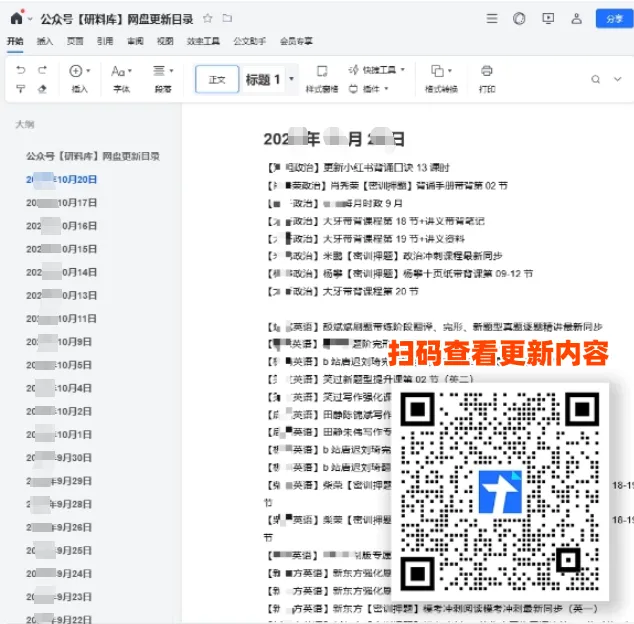Screen dimensions: 634x624
Task: Jump to the 9月30日 outline entry
Action: tap(59, 458)
